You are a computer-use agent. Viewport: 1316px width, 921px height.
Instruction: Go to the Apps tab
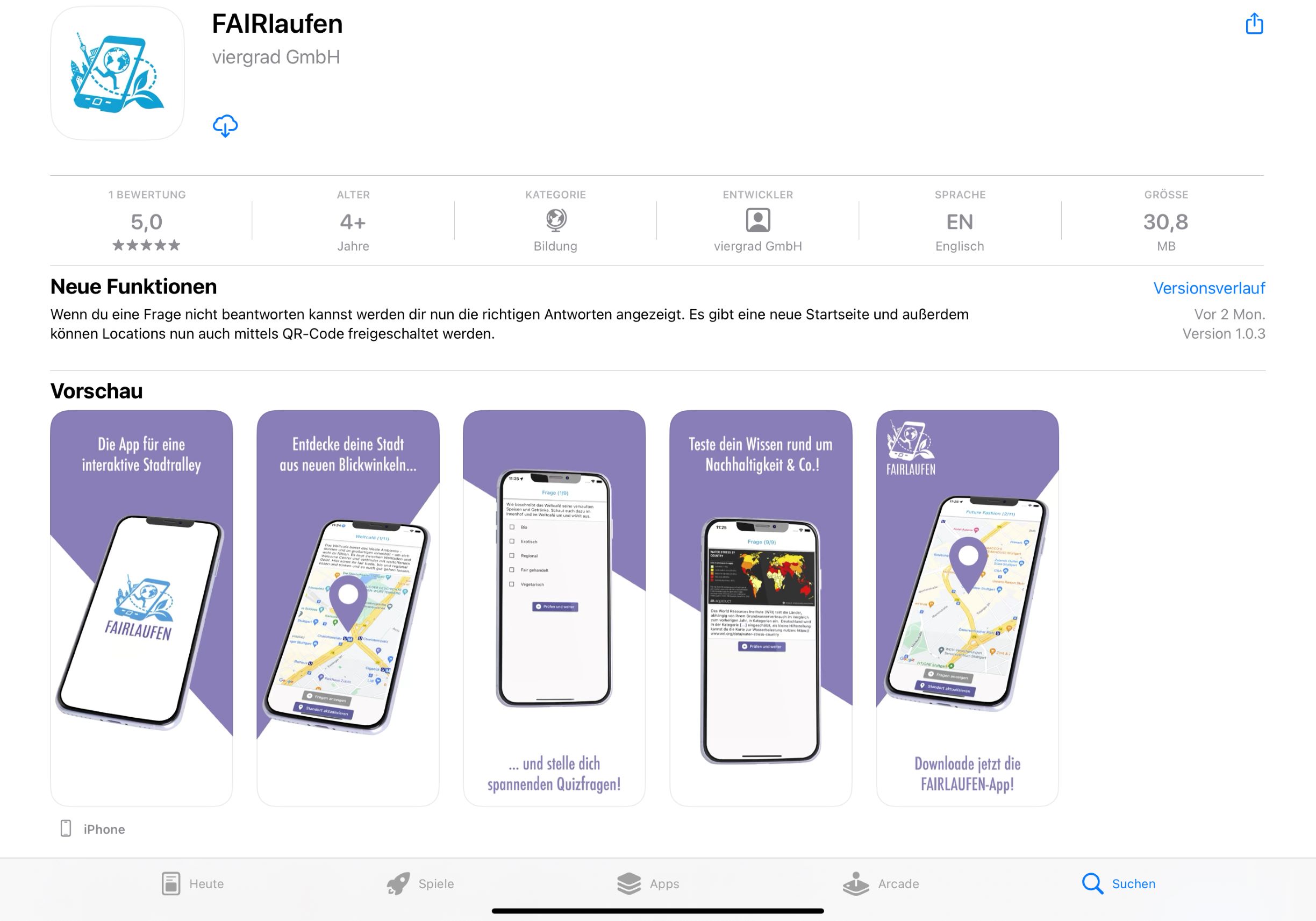click(648, 883)
